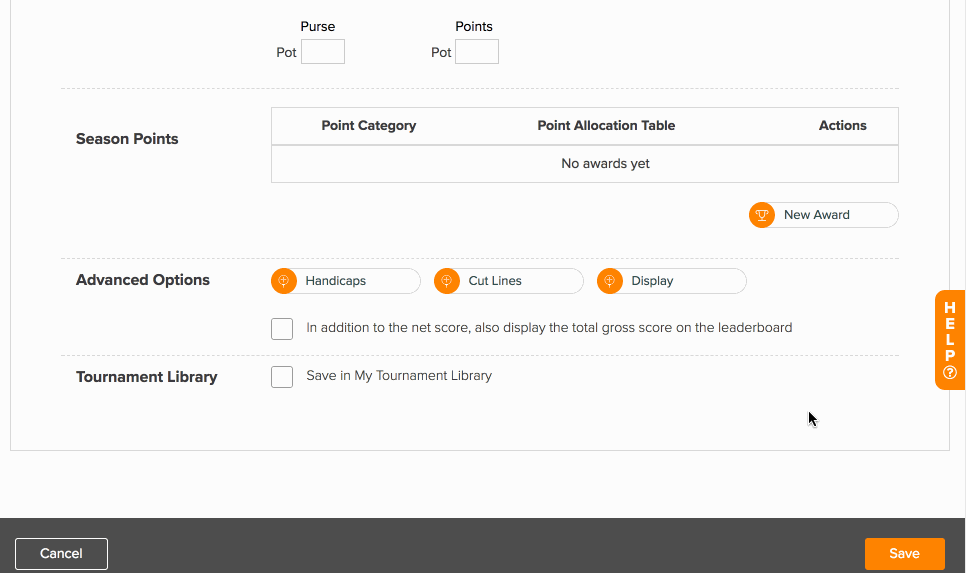Focus the Purse Pot input field
Screen dimensions: 966x573
point(323,52)
